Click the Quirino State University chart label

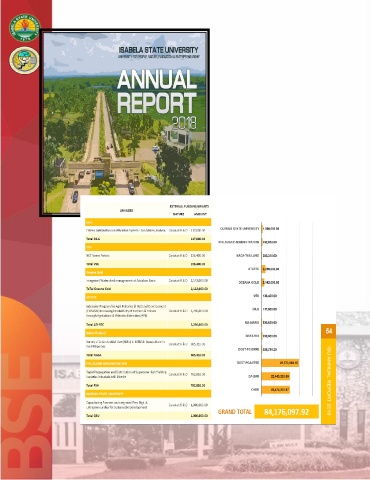tap(239, 229)
